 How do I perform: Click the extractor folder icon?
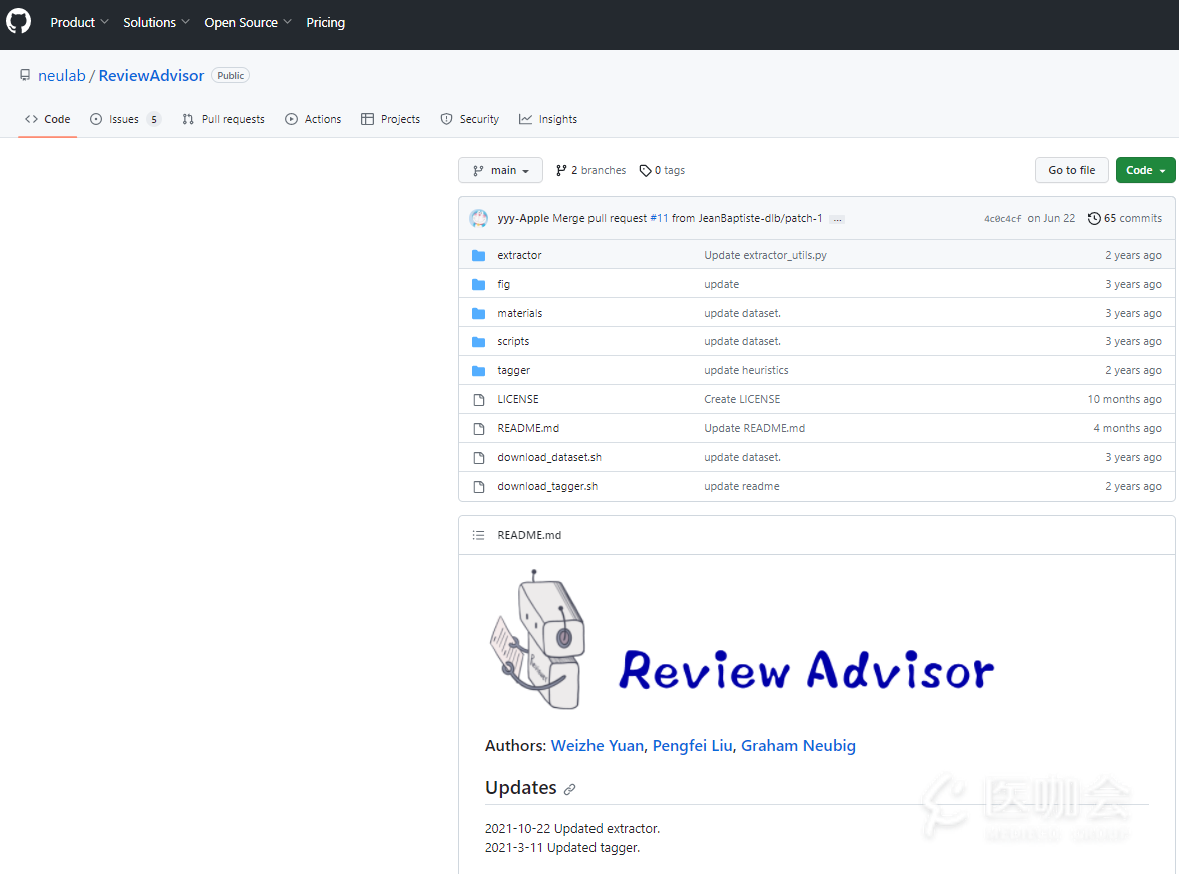coord(478,255)
